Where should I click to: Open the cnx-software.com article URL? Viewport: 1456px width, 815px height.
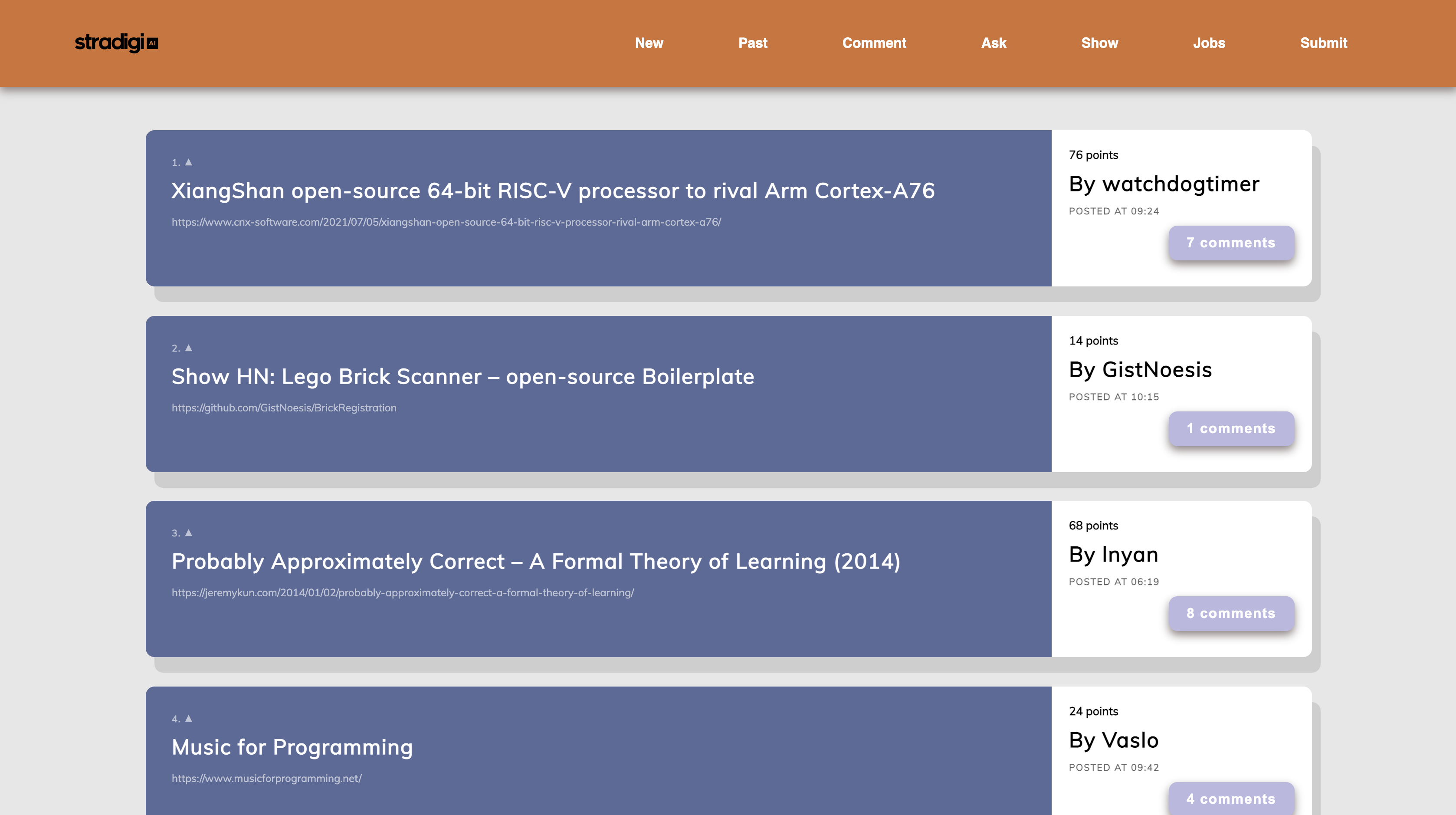tap(446, 222)
